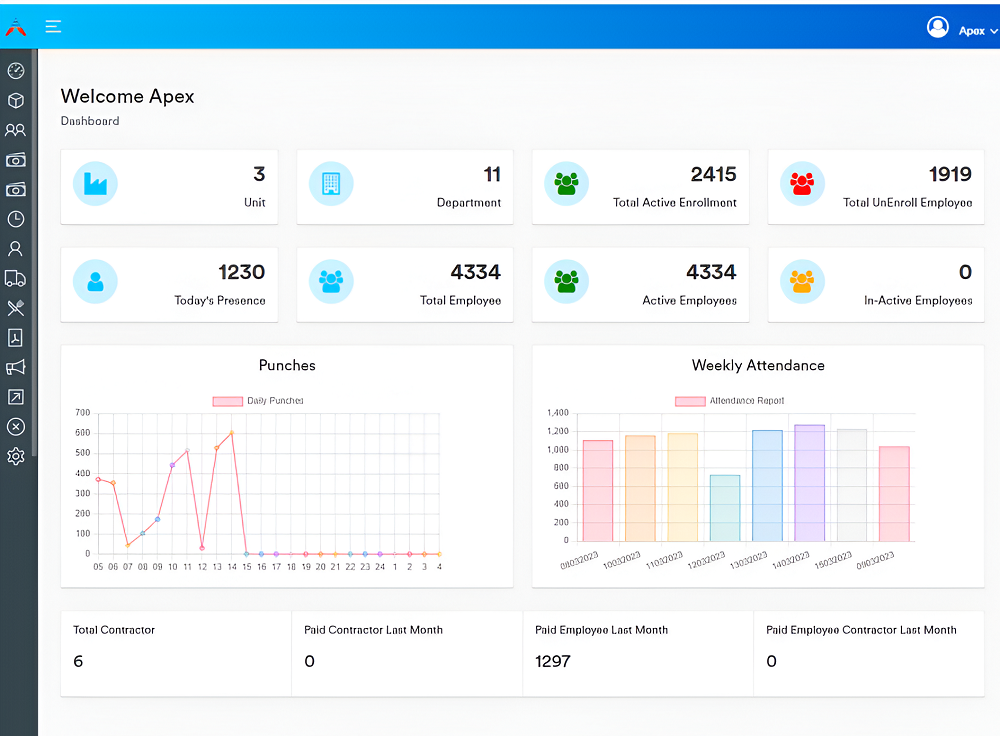1000x736 pixels.
Task: Click the '1297' paid employee value
Action: coord(553,661)
